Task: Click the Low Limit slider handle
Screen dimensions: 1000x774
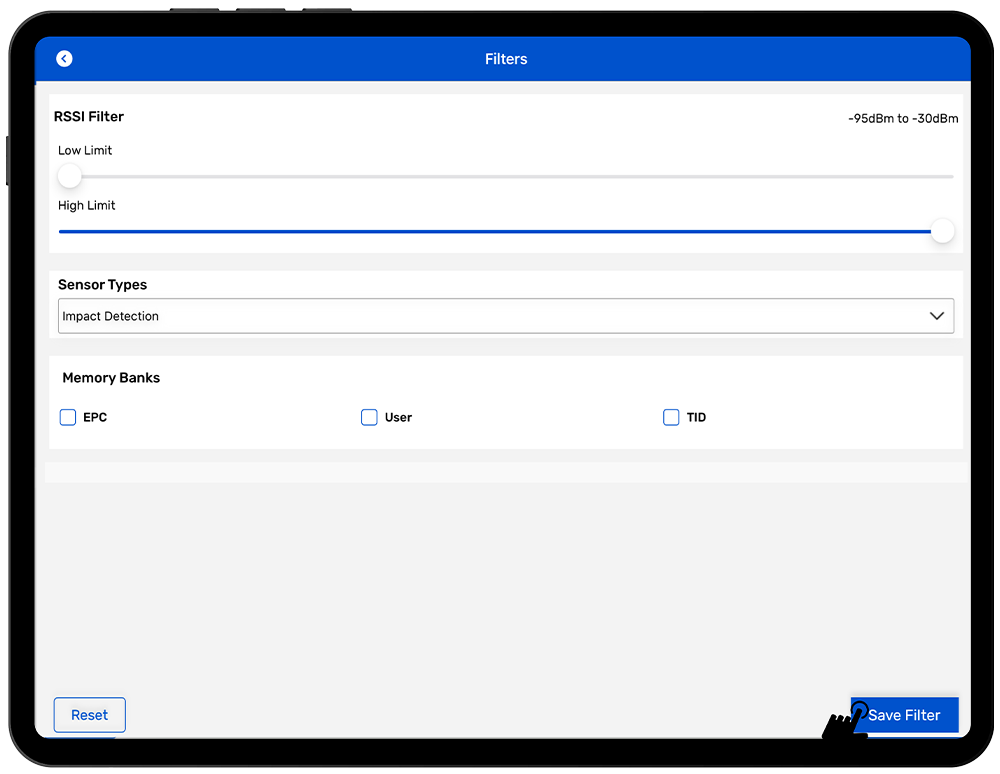Action: [x=69, y=176]
